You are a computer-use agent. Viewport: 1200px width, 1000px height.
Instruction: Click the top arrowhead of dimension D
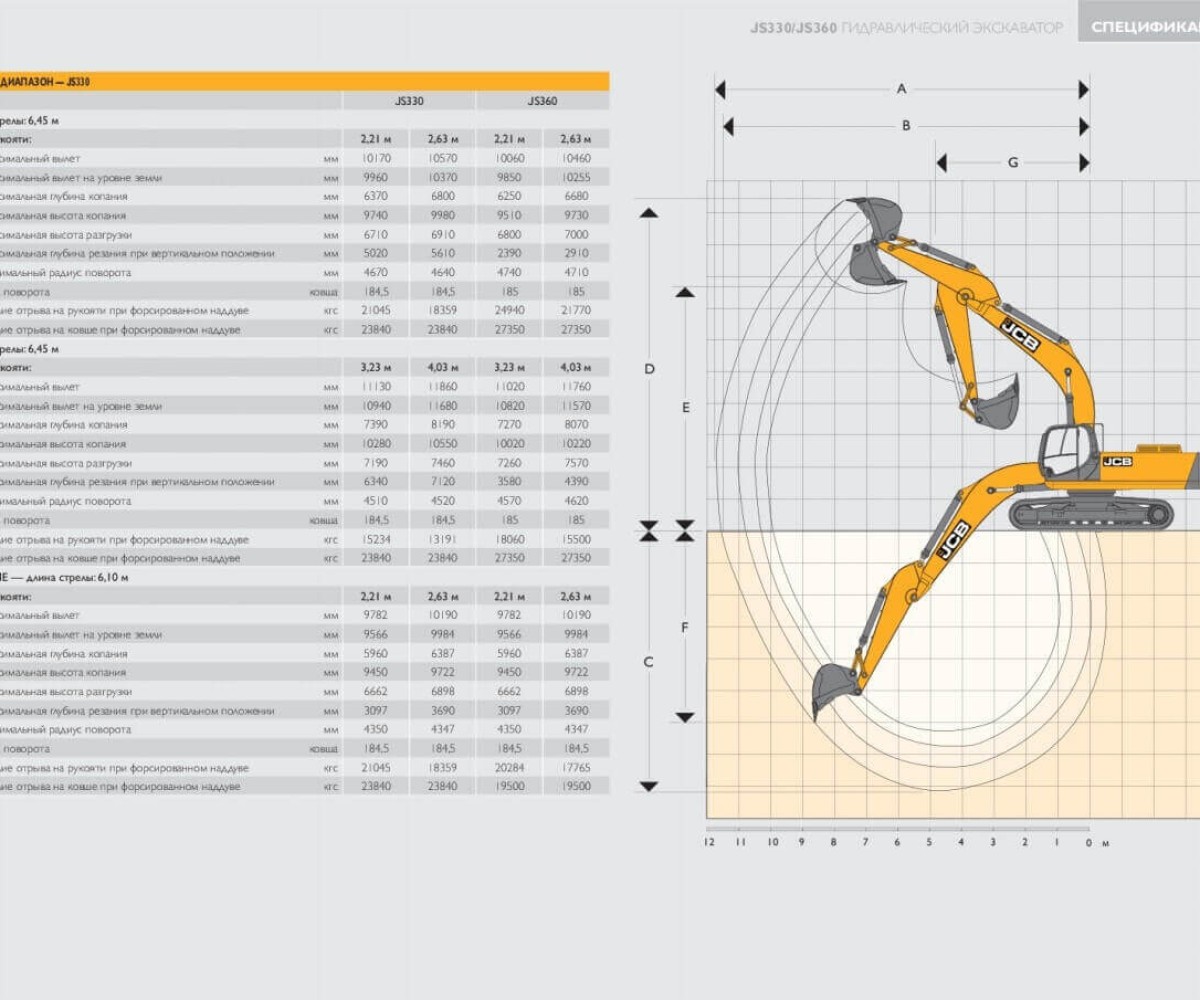pyautogui.click(x=649, y=213)
